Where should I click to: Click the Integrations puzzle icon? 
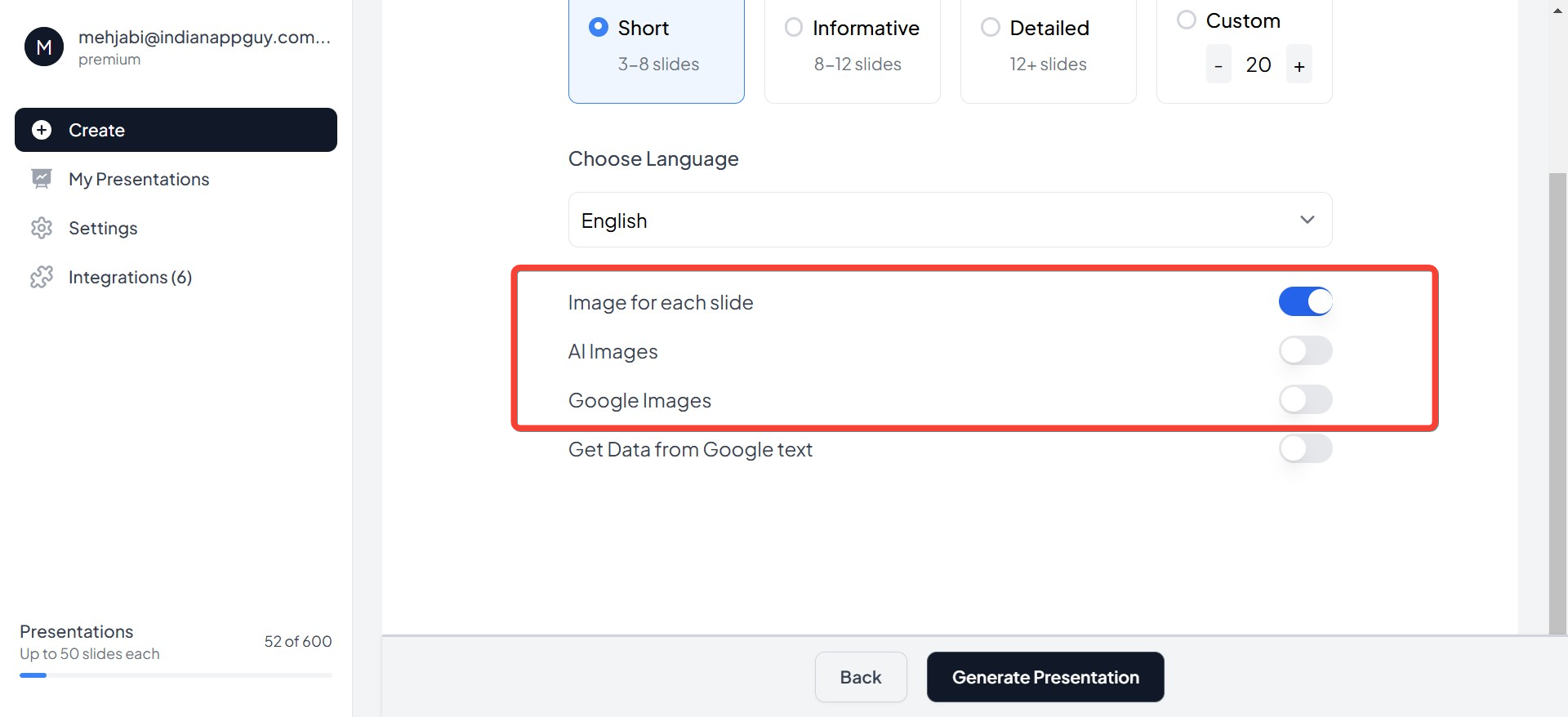point(42,277)
